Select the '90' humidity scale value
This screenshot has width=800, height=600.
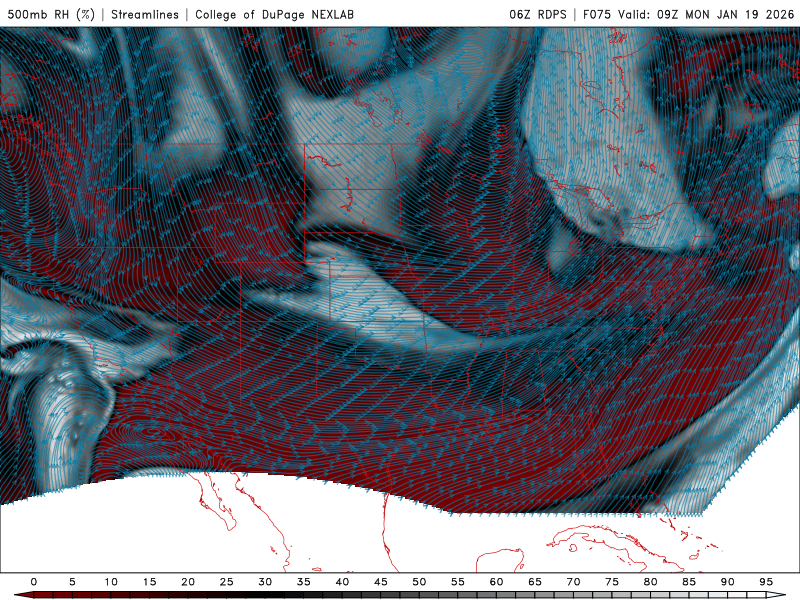click(727, 582)
